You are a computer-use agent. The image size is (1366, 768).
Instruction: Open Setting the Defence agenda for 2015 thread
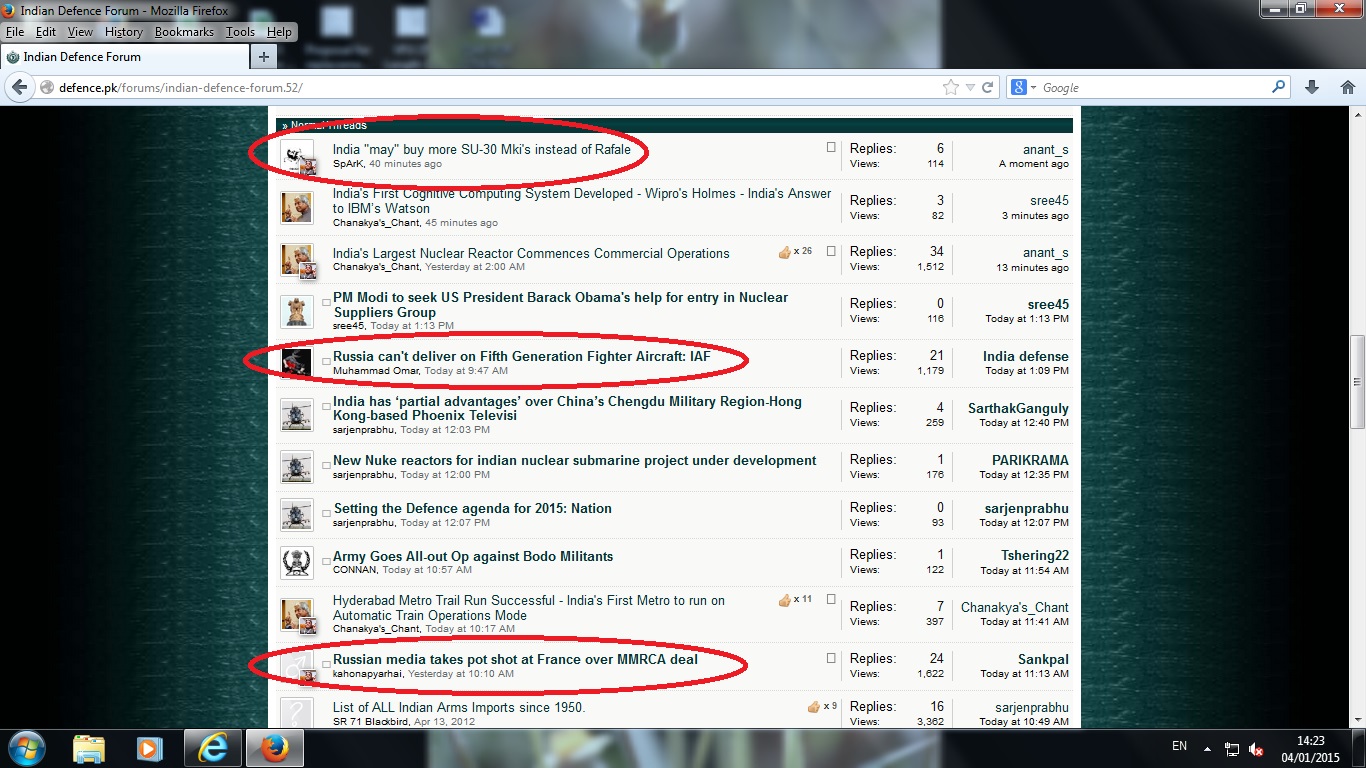[x=472, y=509]
